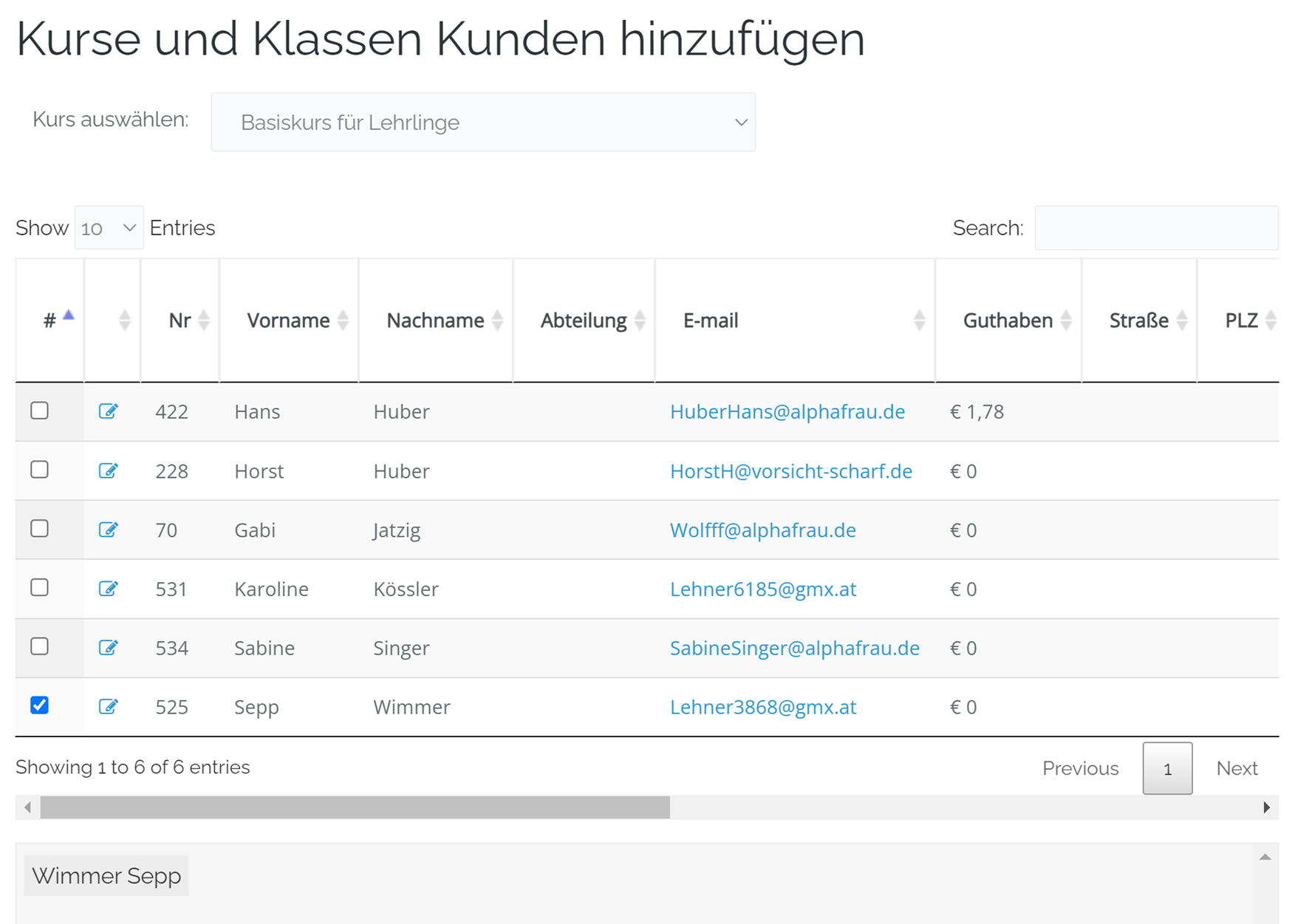This screenshot has height=924, width=1309.
Task: Open HuberHans@alphafrau.de email link
Action: coord(787,411)
